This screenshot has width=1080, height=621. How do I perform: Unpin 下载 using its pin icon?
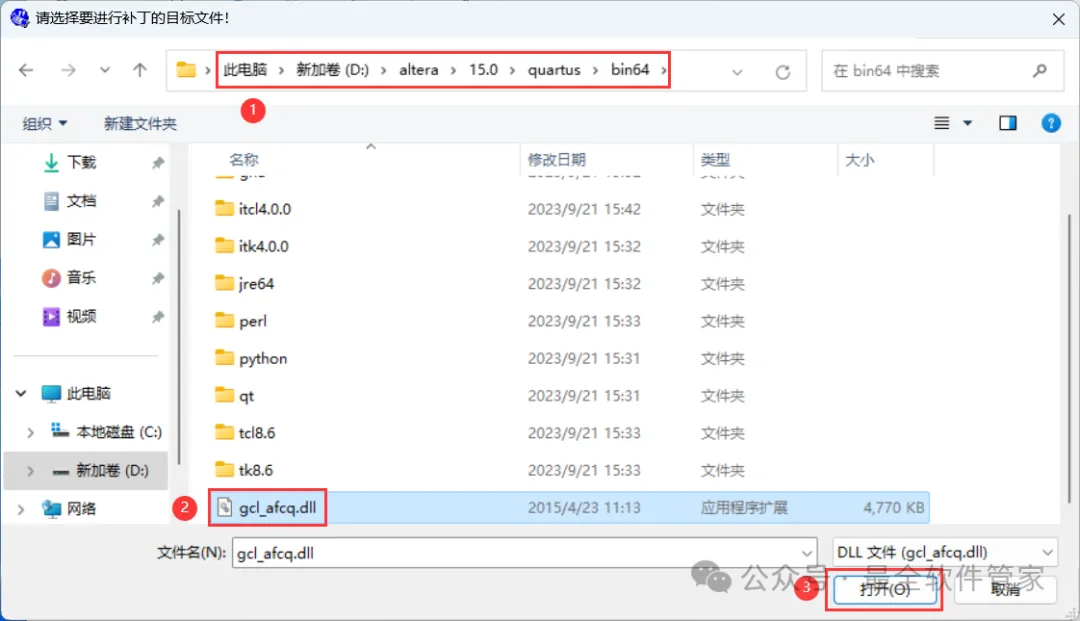click(x=158, y=162)
